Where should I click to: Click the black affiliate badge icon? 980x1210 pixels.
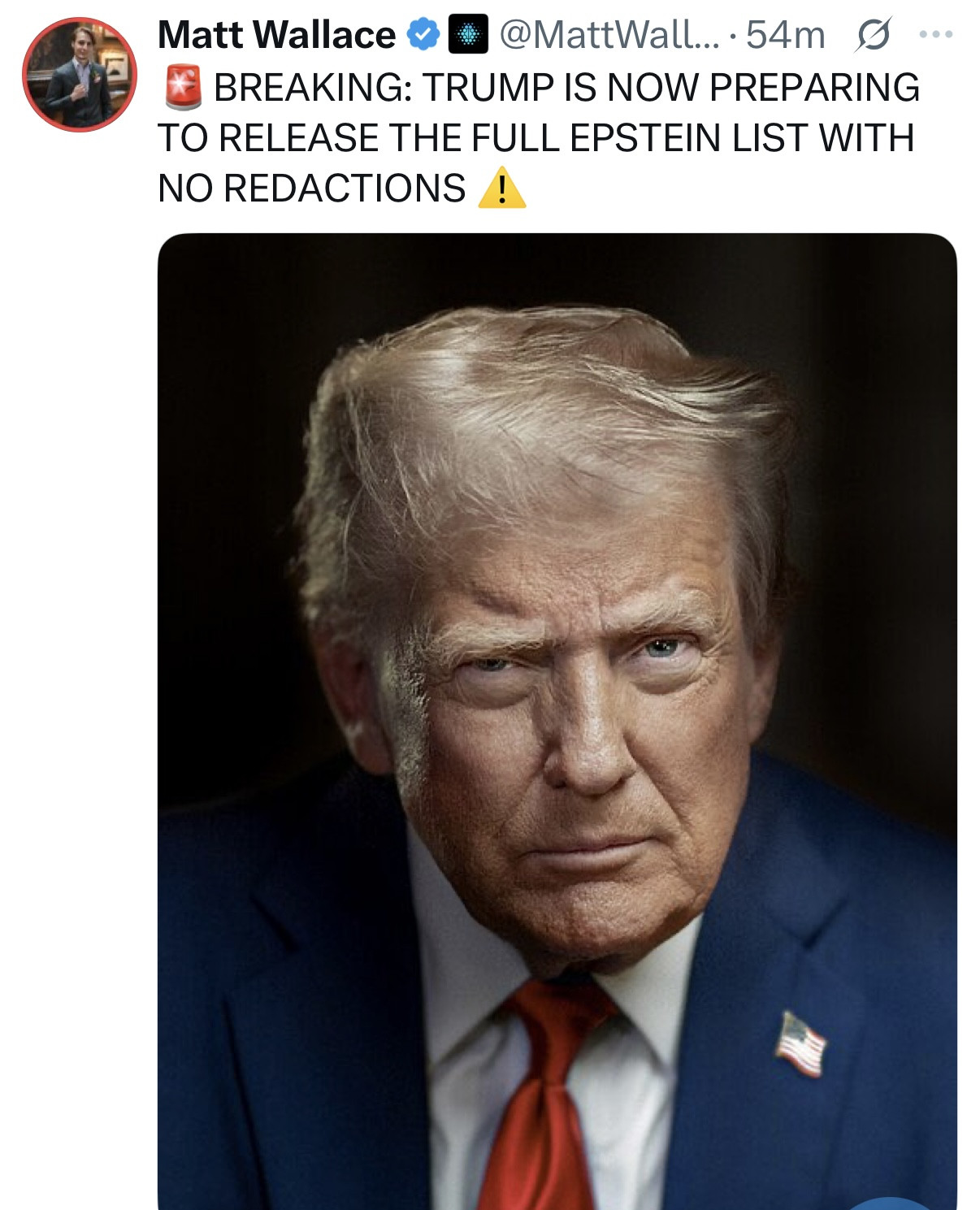[x=468, y=35]
